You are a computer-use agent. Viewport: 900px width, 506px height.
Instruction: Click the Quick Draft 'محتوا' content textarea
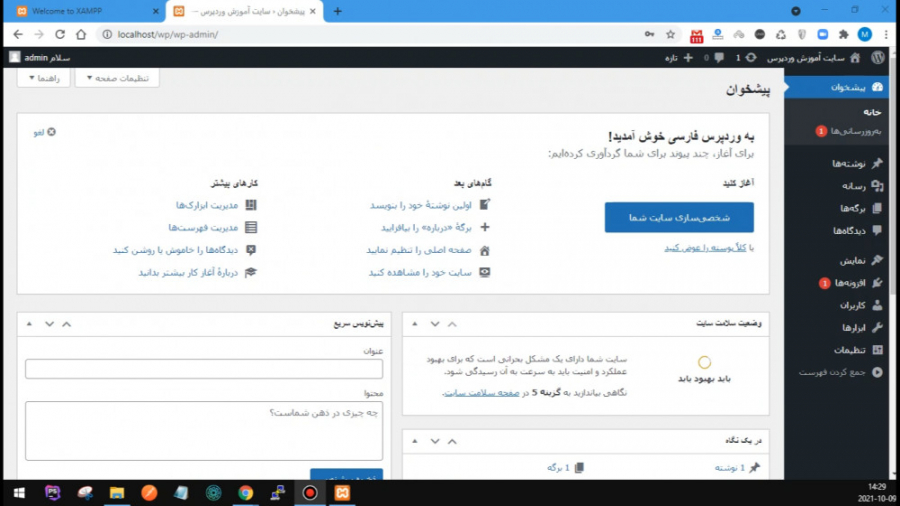204,431
